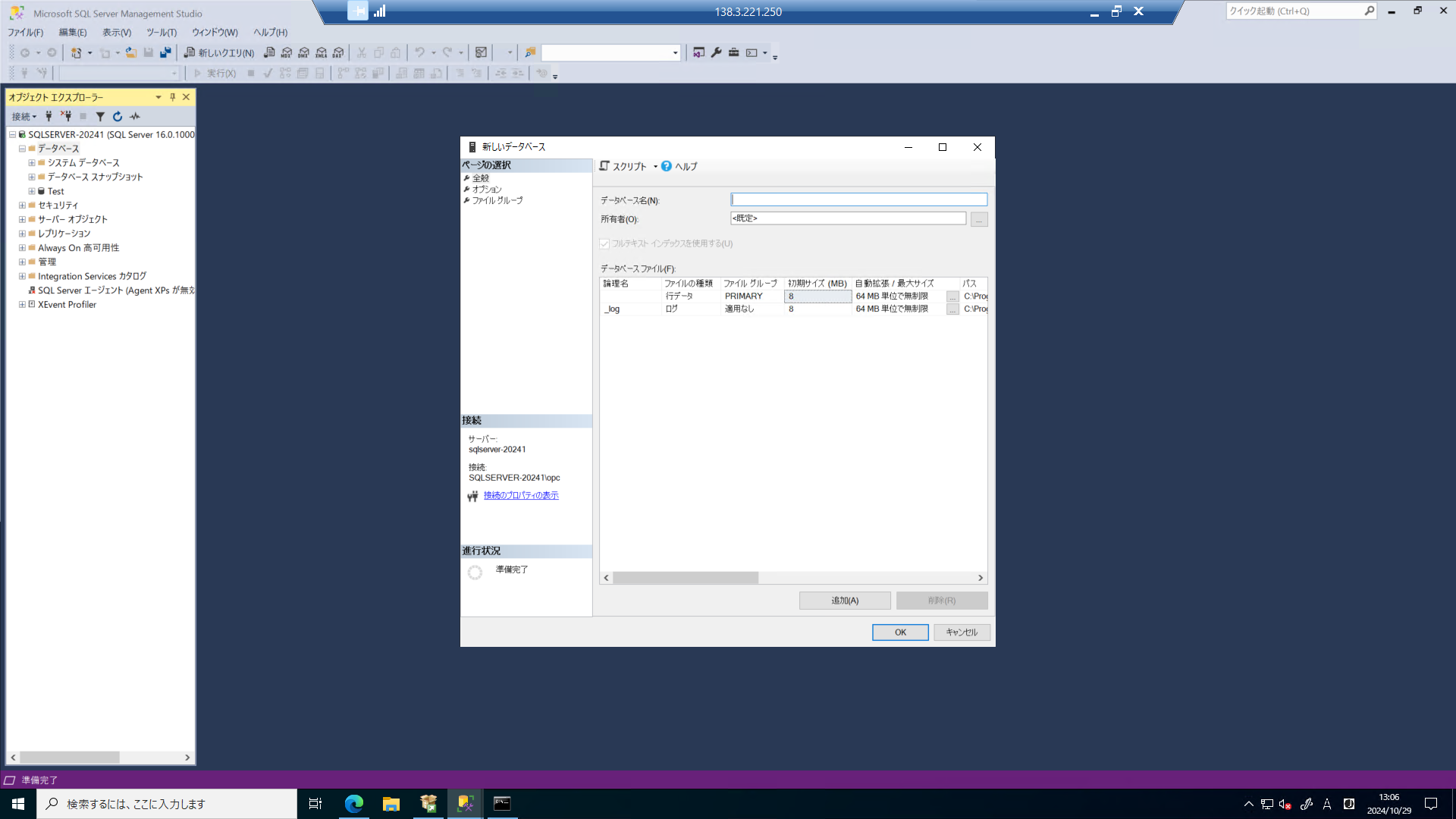Open a new query window
The image size is (1456, 819).
click(x=220, y=52)
